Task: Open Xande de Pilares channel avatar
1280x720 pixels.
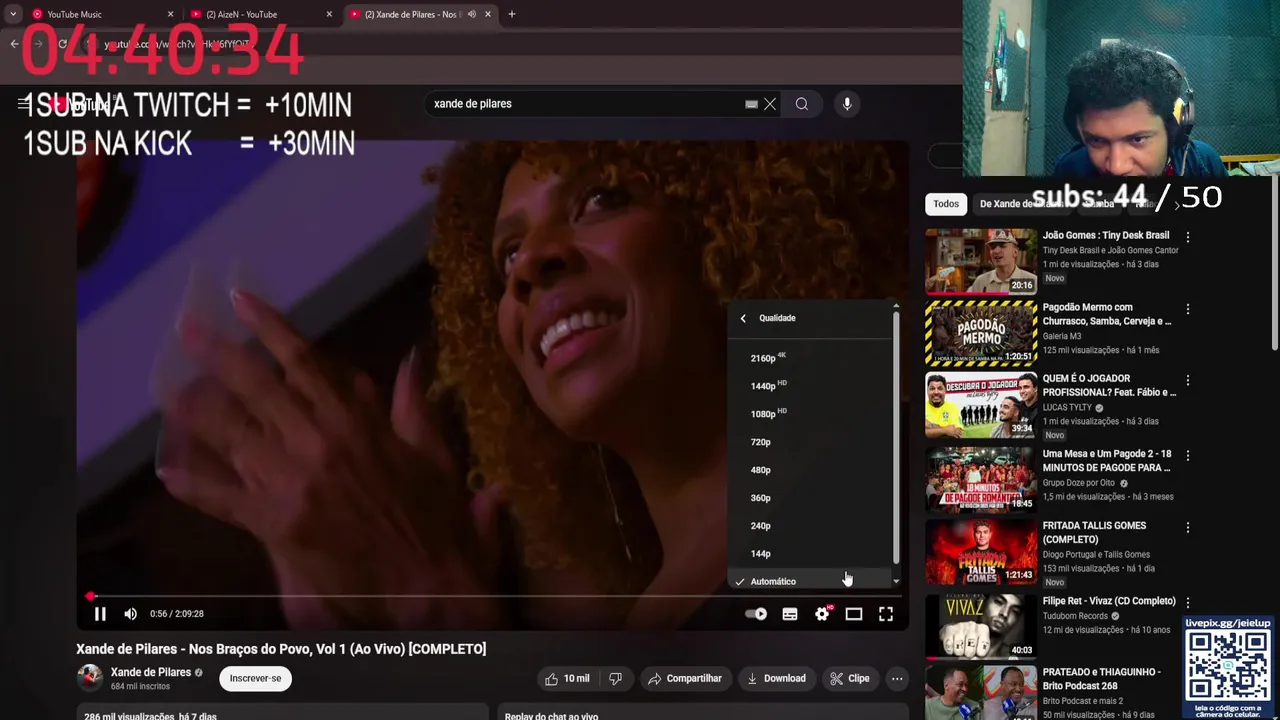Action: 90,678
